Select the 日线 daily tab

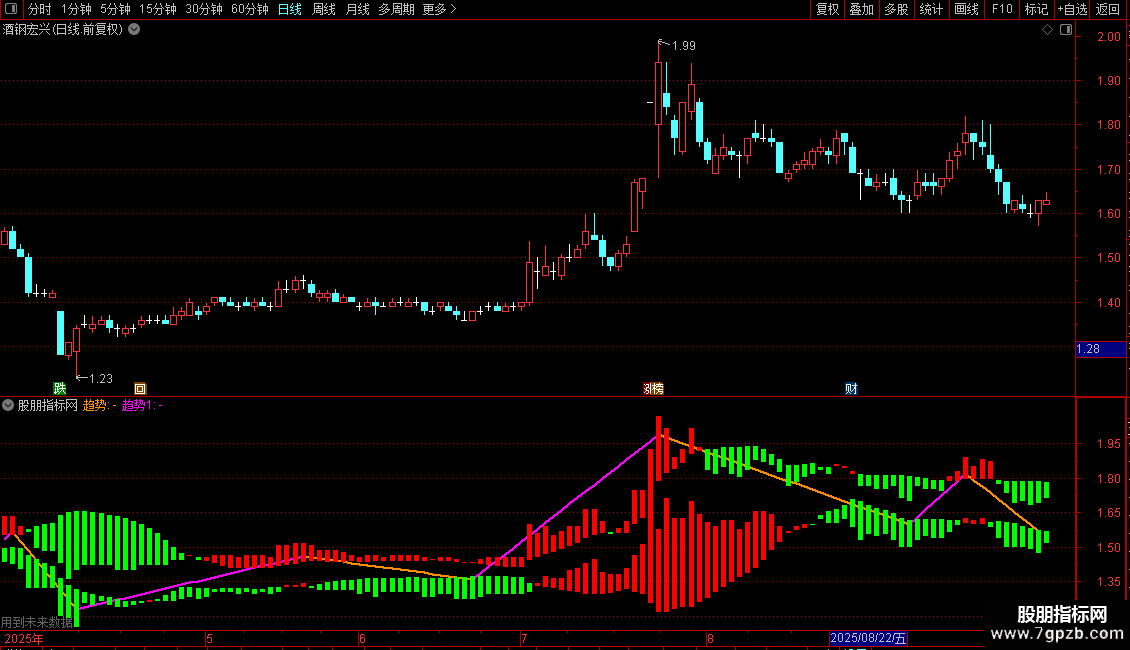coord(290,9)
